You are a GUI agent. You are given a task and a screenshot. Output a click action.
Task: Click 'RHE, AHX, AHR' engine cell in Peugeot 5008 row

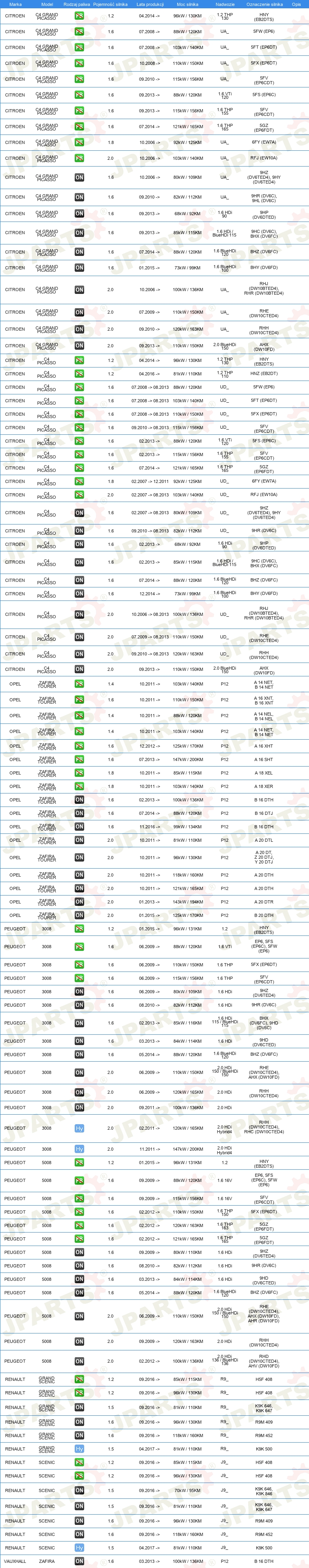[264, 1316]
